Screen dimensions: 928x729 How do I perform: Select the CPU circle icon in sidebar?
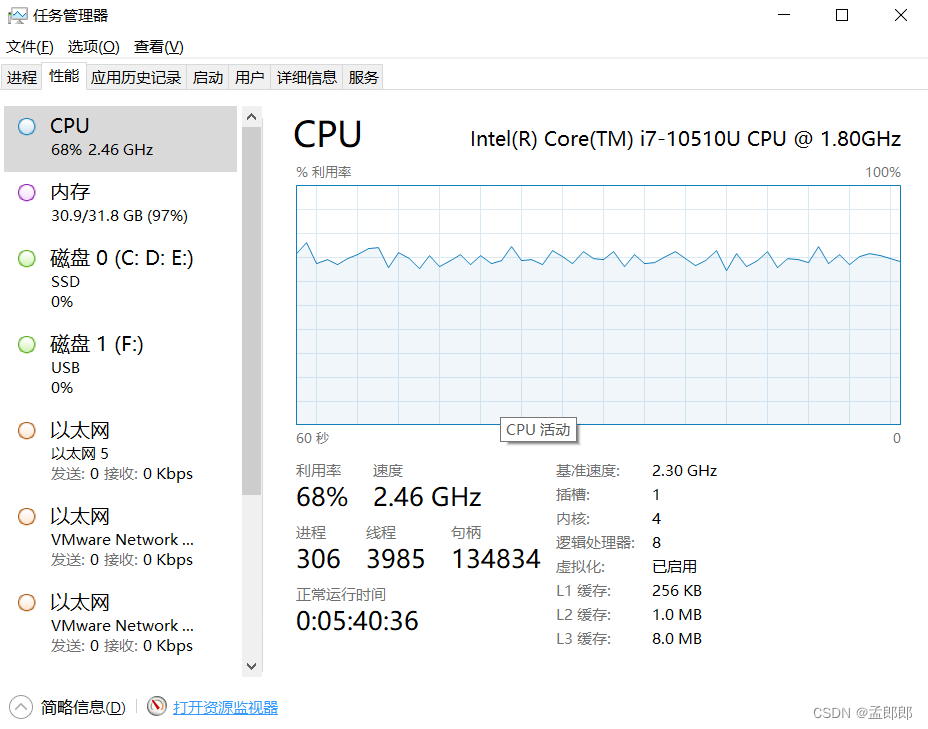(x=27, y=127)
